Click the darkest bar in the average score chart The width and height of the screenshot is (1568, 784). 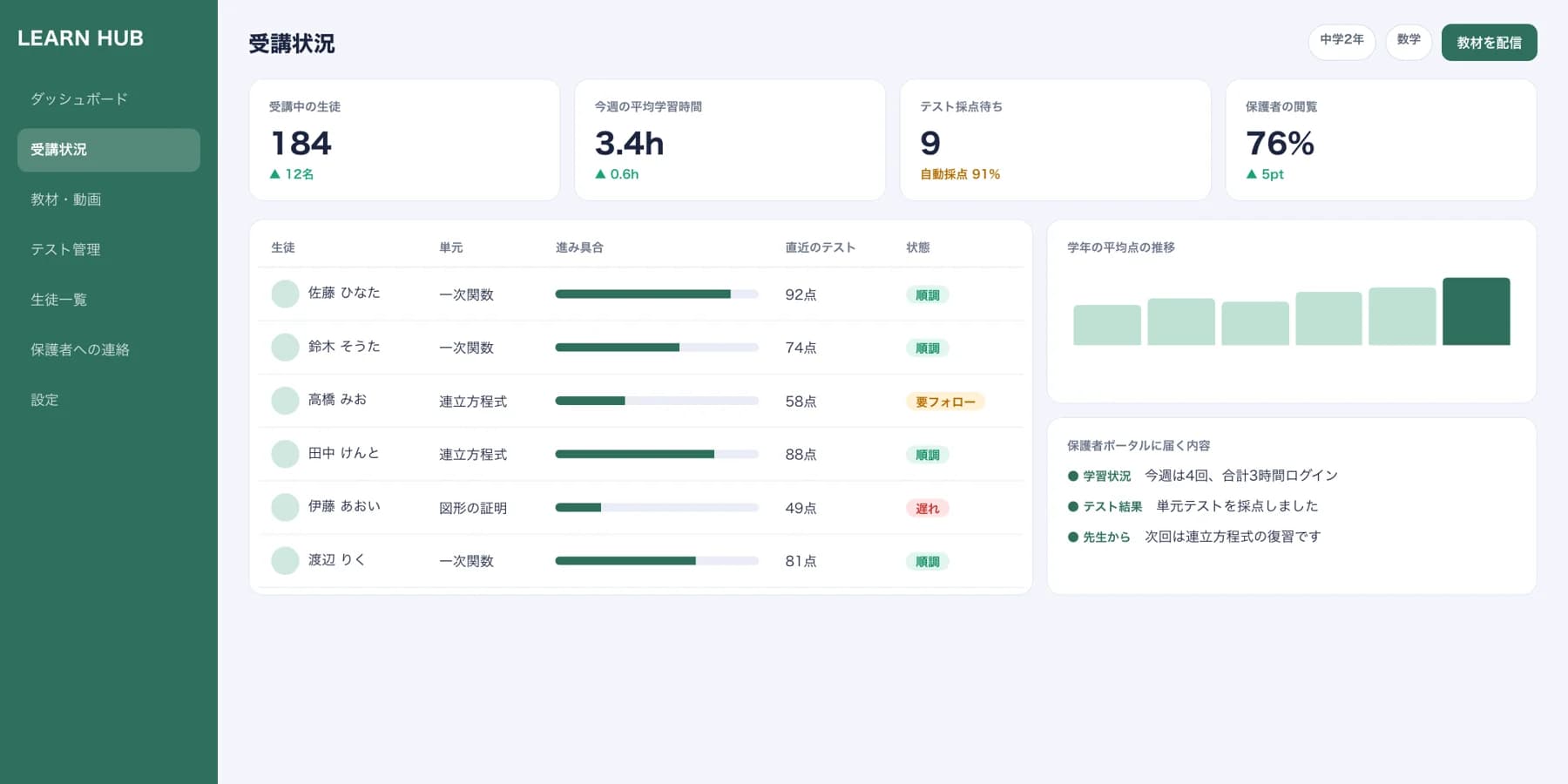1477,312
